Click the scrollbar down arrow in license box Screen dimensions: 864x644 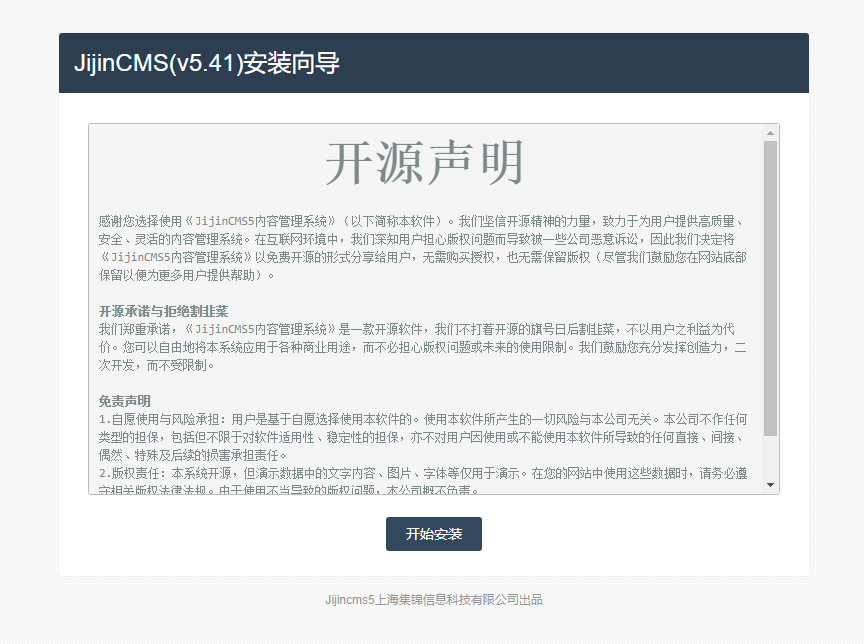(x=770, y=485)
